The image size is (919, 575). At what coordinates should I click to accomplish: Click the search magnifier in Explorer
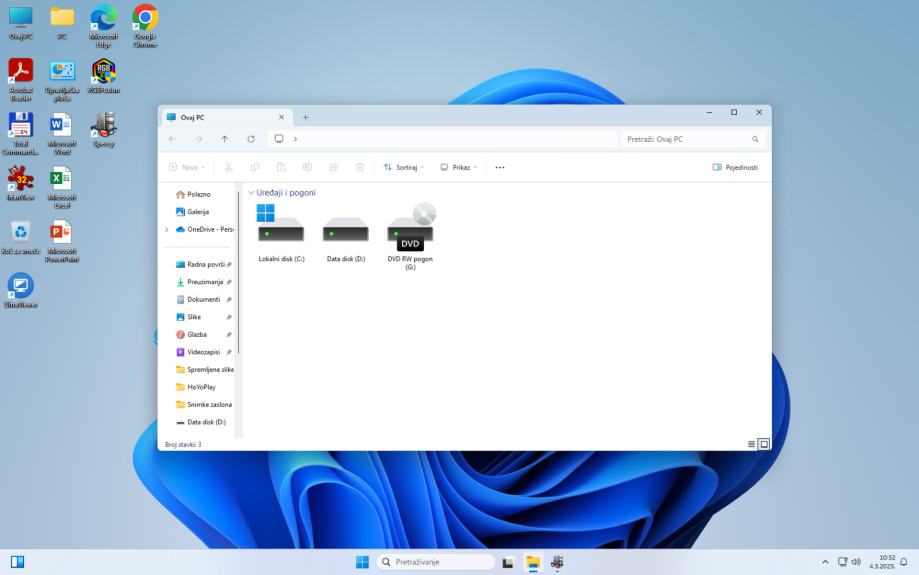[x=755, y=139]
